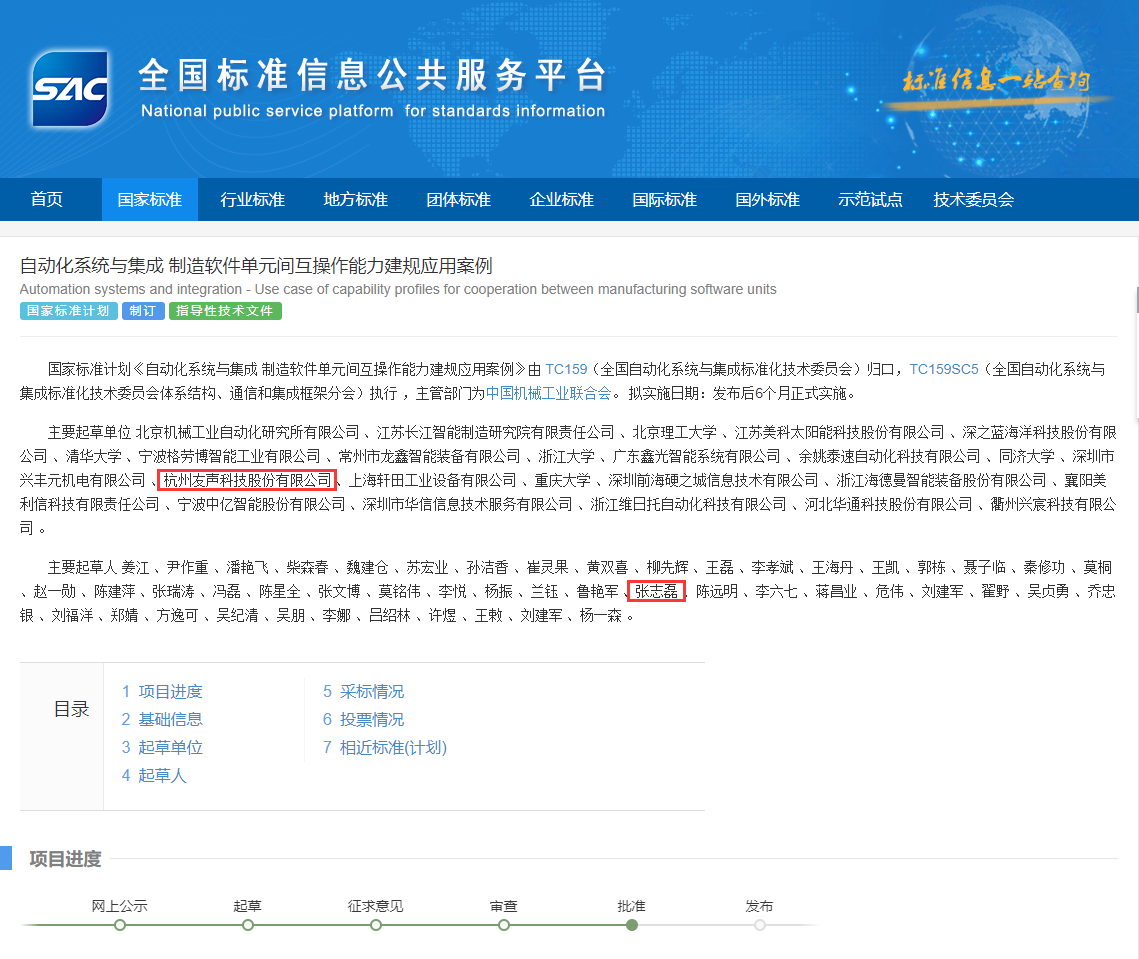This screenshot has width=1139, height=959.
Task: Switch to the 团体标准 tab
Action: (458, 199)
